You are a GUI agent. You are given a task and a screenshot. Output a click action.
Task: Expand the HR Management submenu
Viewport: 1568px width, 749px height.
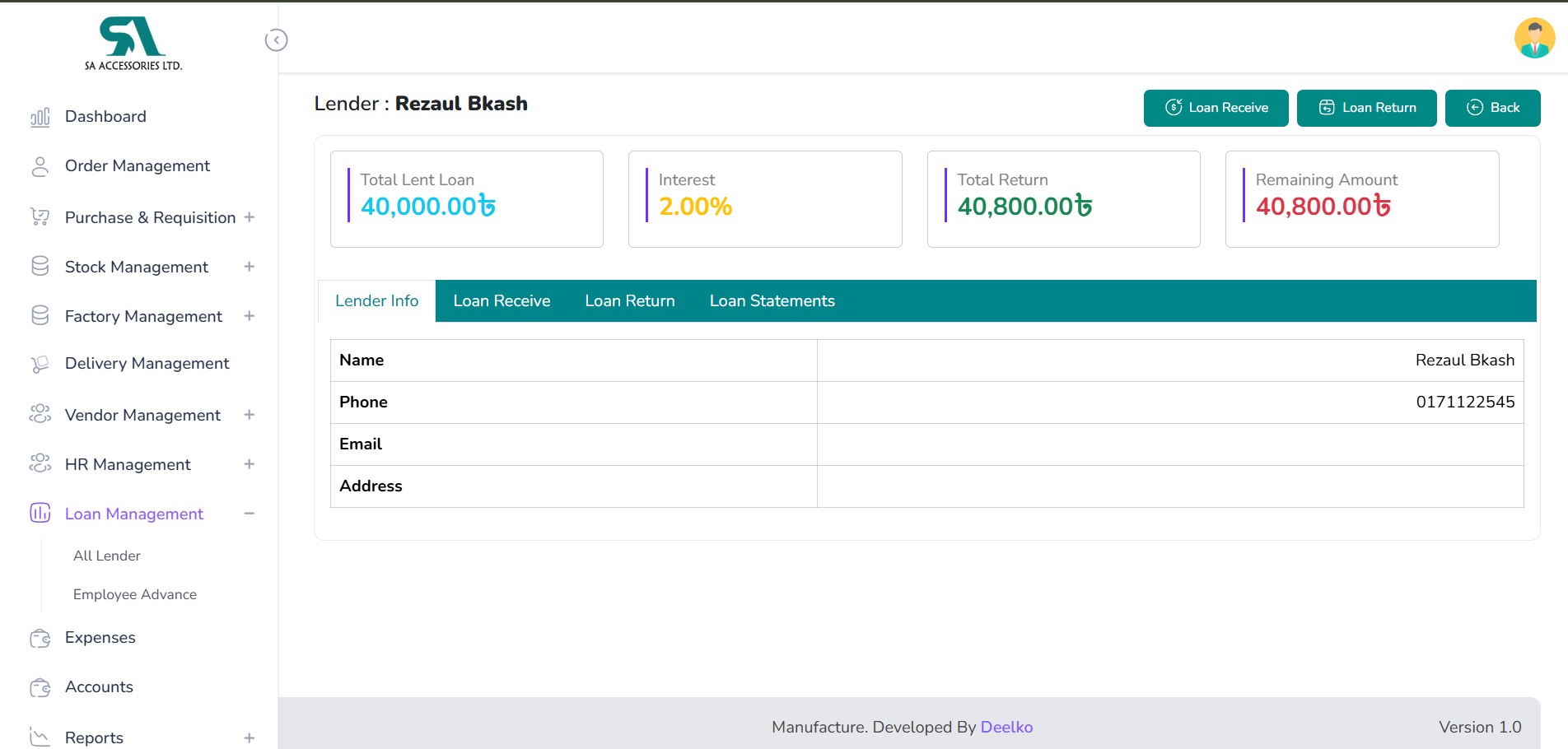[x=249, y=464]
